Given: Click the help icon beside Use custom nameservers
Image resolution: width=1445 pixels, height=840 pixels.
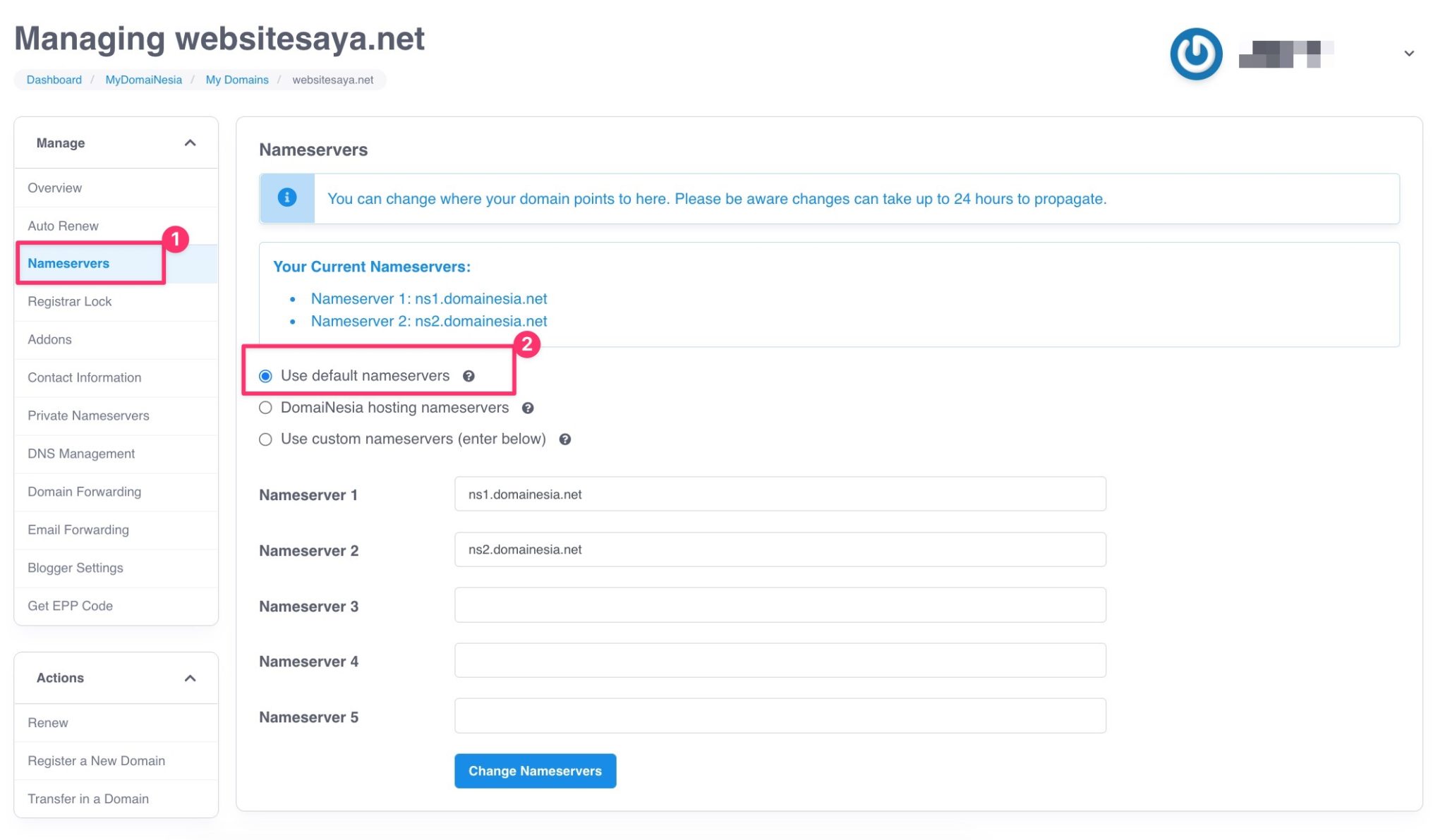Looking at the screenshot, I should [x=565, y=439].
